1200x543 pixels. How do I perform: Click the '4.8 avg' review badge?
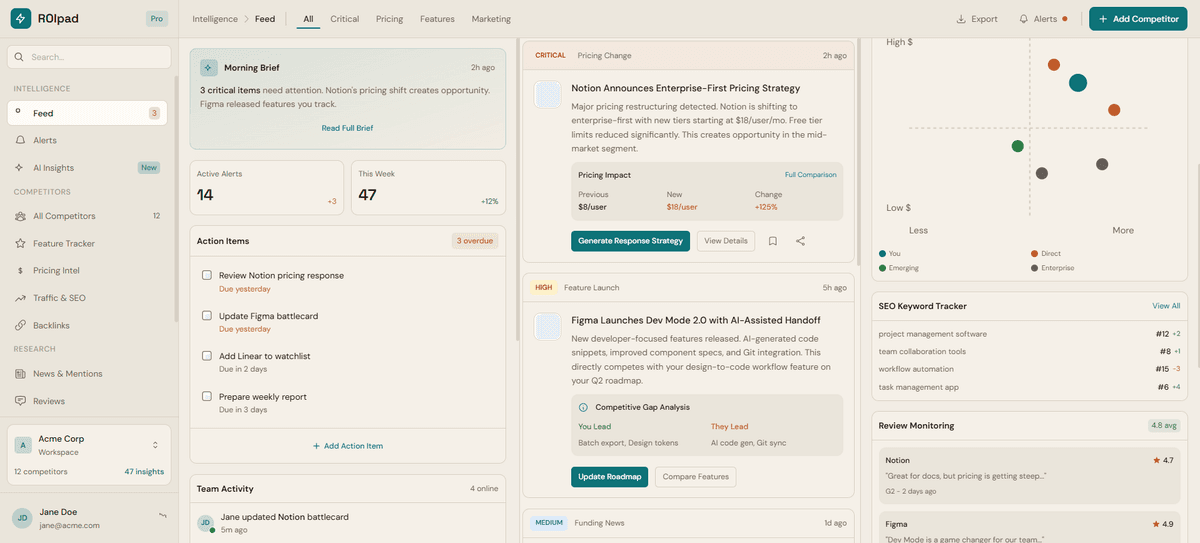point(1165,425)
